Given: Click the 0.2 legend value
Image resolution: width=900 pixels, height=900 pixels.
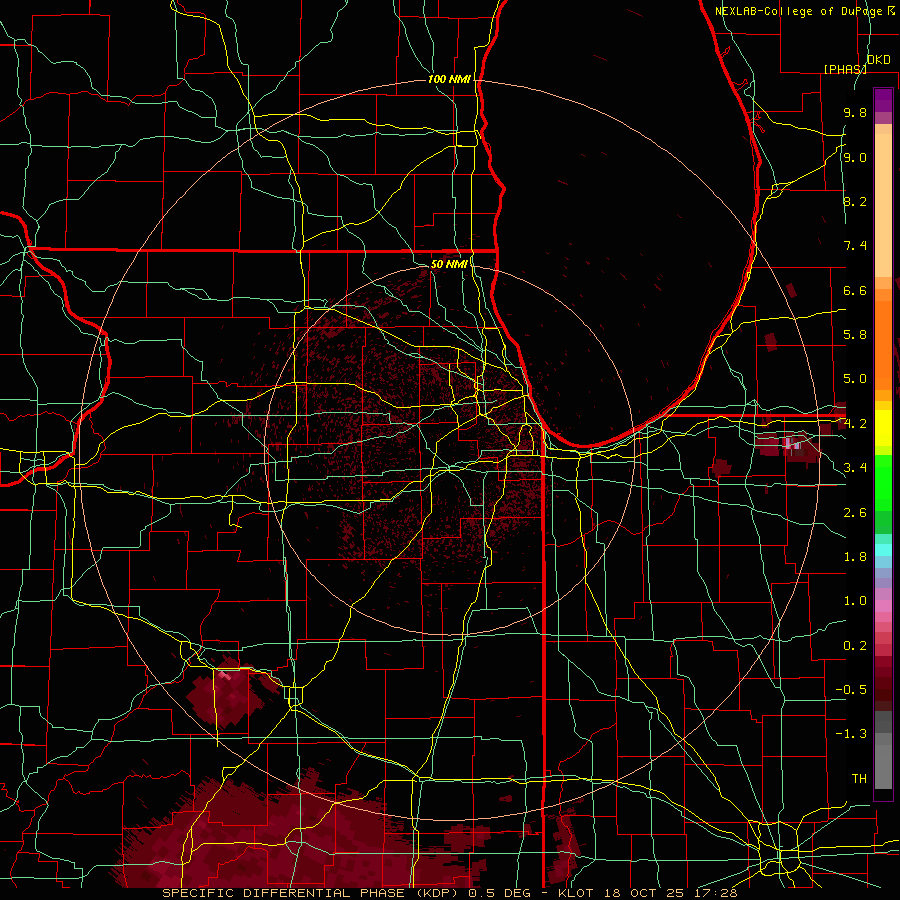Looking at the screenshot, I should [855, 646].
